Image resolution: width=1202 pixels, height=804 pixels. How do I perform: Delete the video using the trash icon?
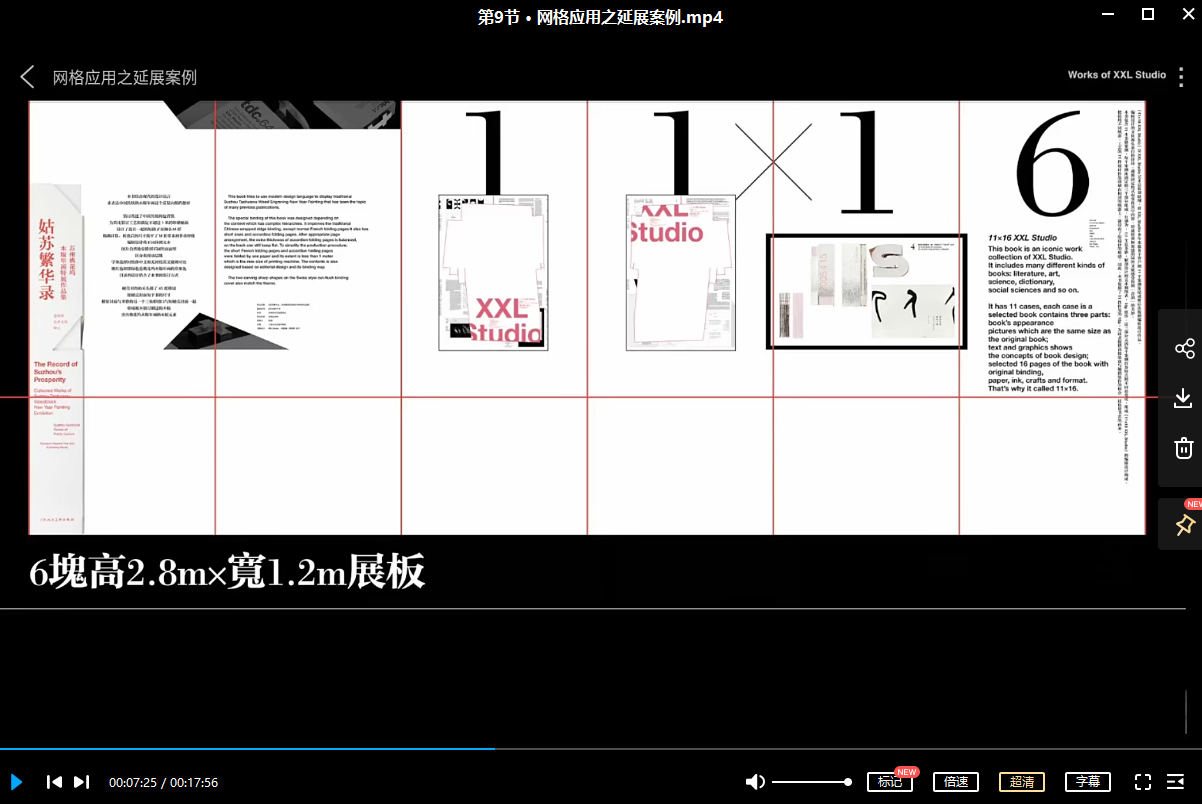point(1184,447)
